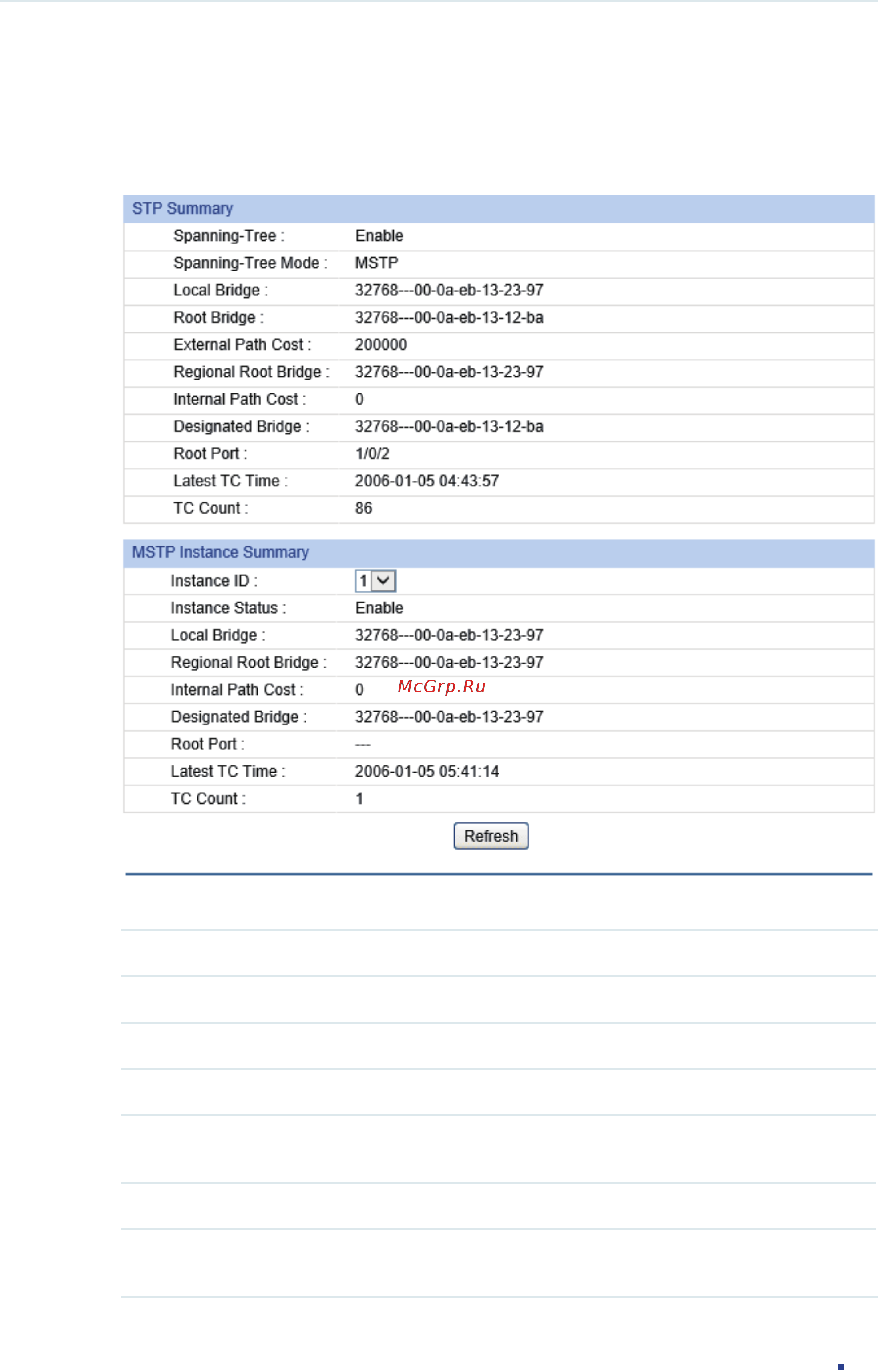Click Latest TC Time 05:41:14 value
This screenshot has height=1372, width=878.
tap(427, 772)
